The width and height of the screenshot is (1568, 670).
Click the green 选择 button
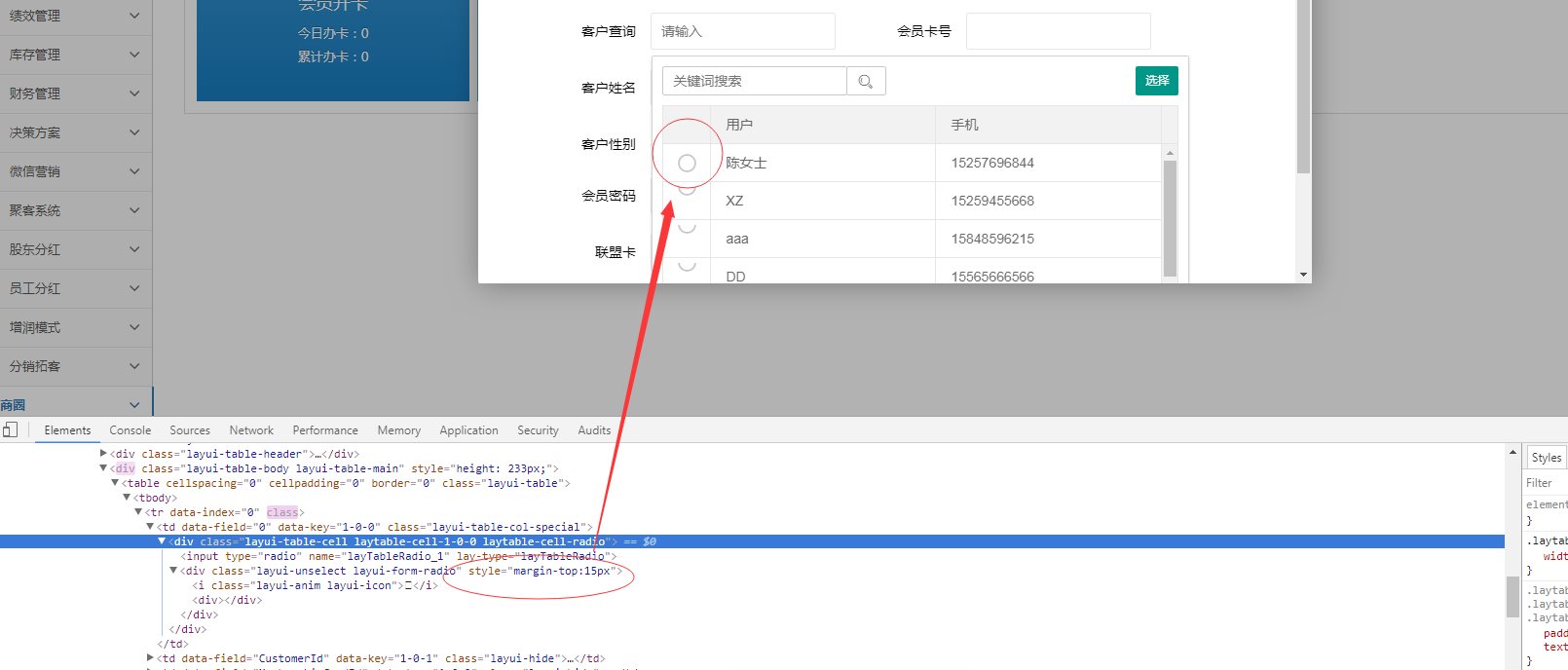1156,81
